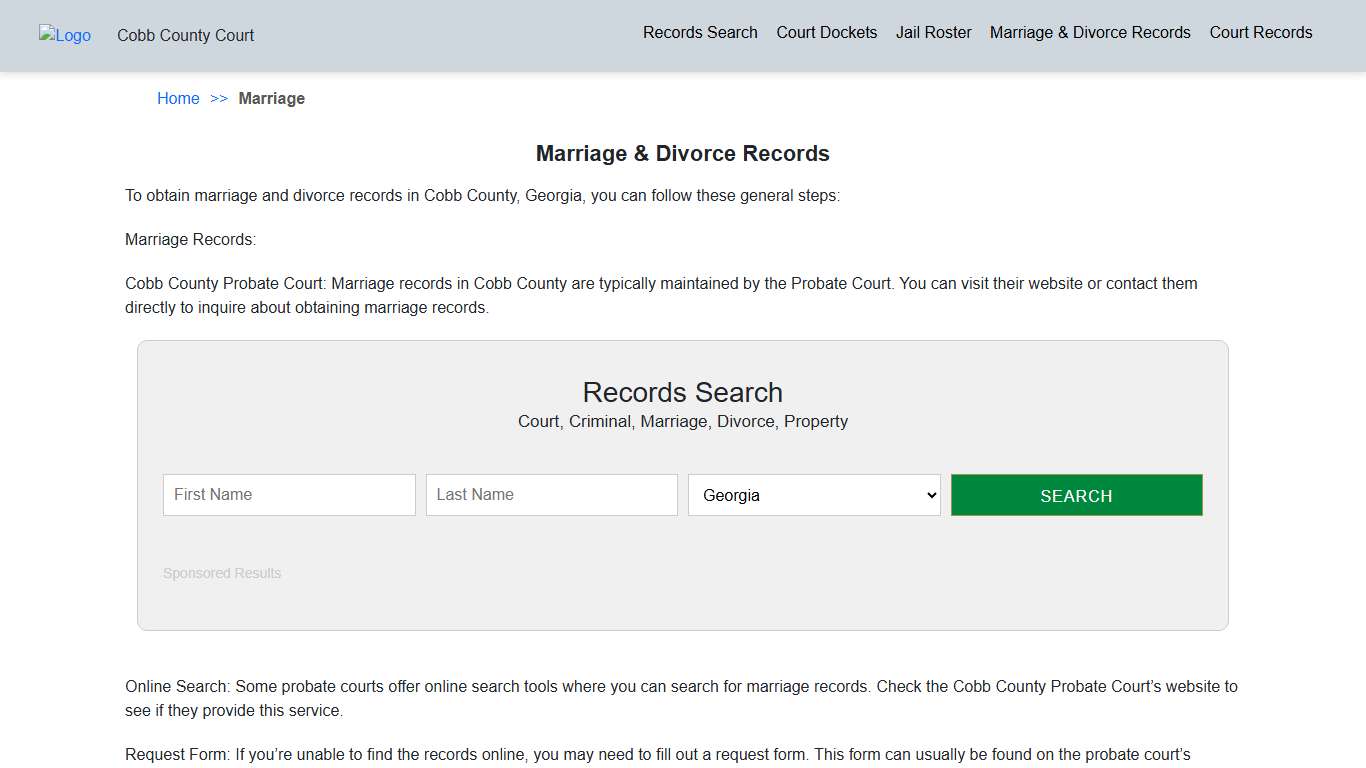Image resolution: width=1366 pixels, height=768 pixels.
Task: Select Court Dockets in the navigation bar
Action: click(826, 32)
